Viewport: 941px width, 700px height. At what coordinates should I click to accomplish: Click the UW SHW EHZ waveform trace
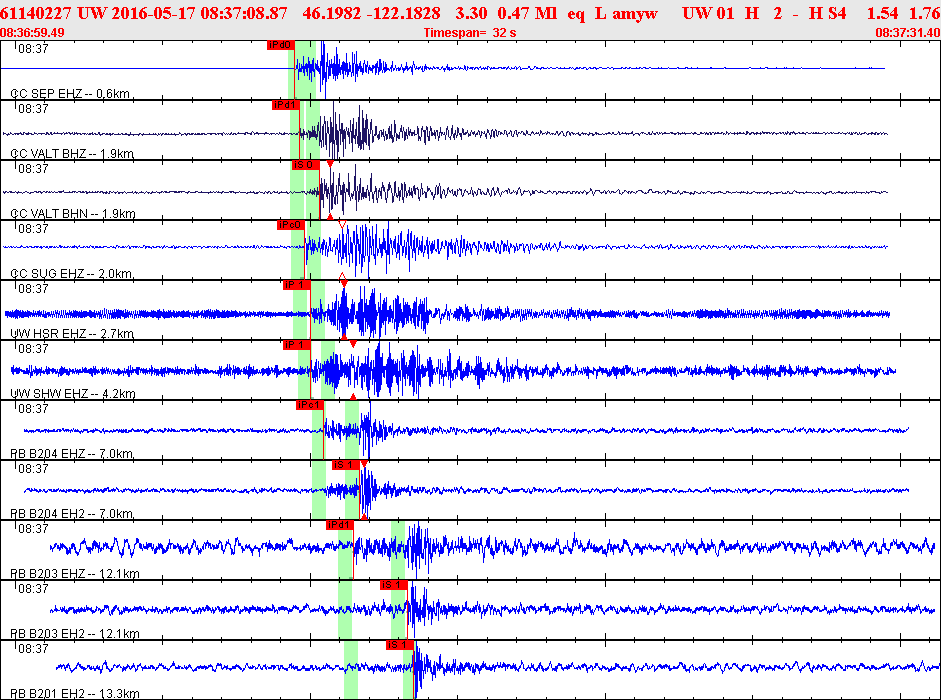[453, 371]
